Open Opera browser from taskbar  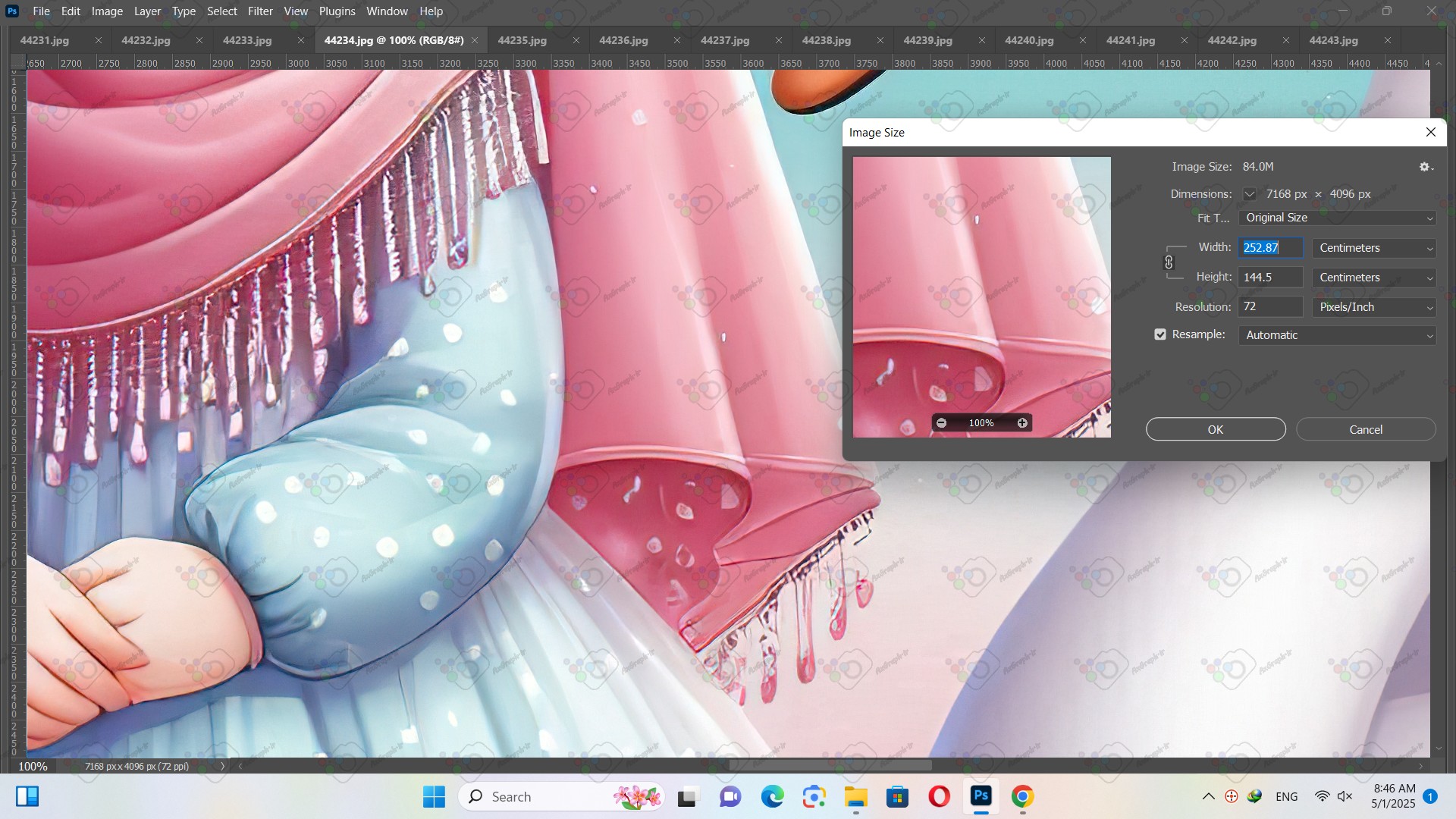pos(939,796)
